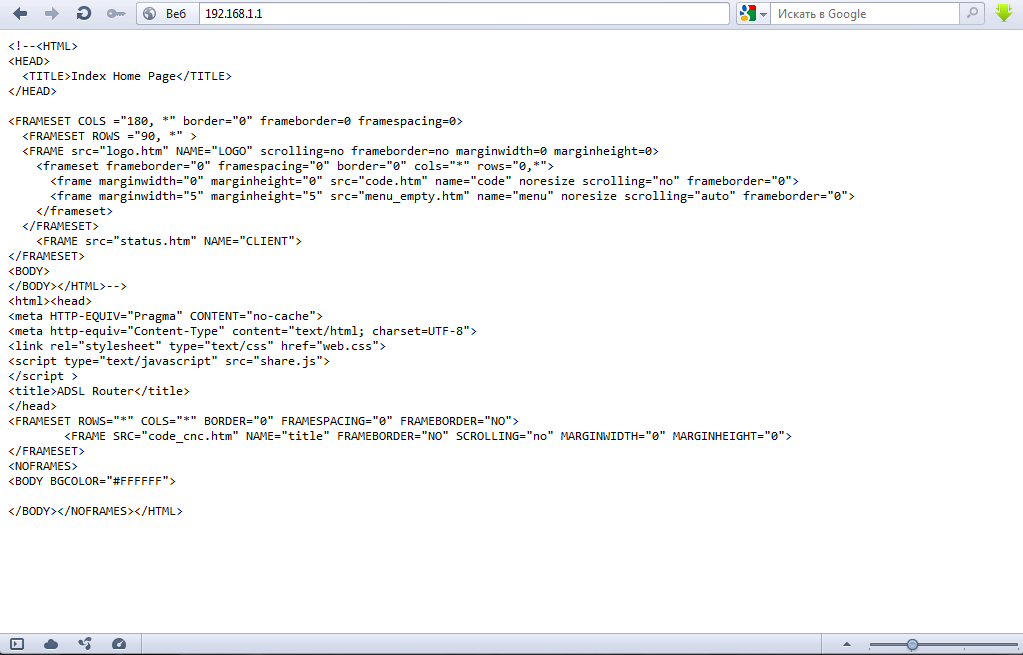
Task: Focus the address field showing 192.168.1.1
Action: pos(460,14)
